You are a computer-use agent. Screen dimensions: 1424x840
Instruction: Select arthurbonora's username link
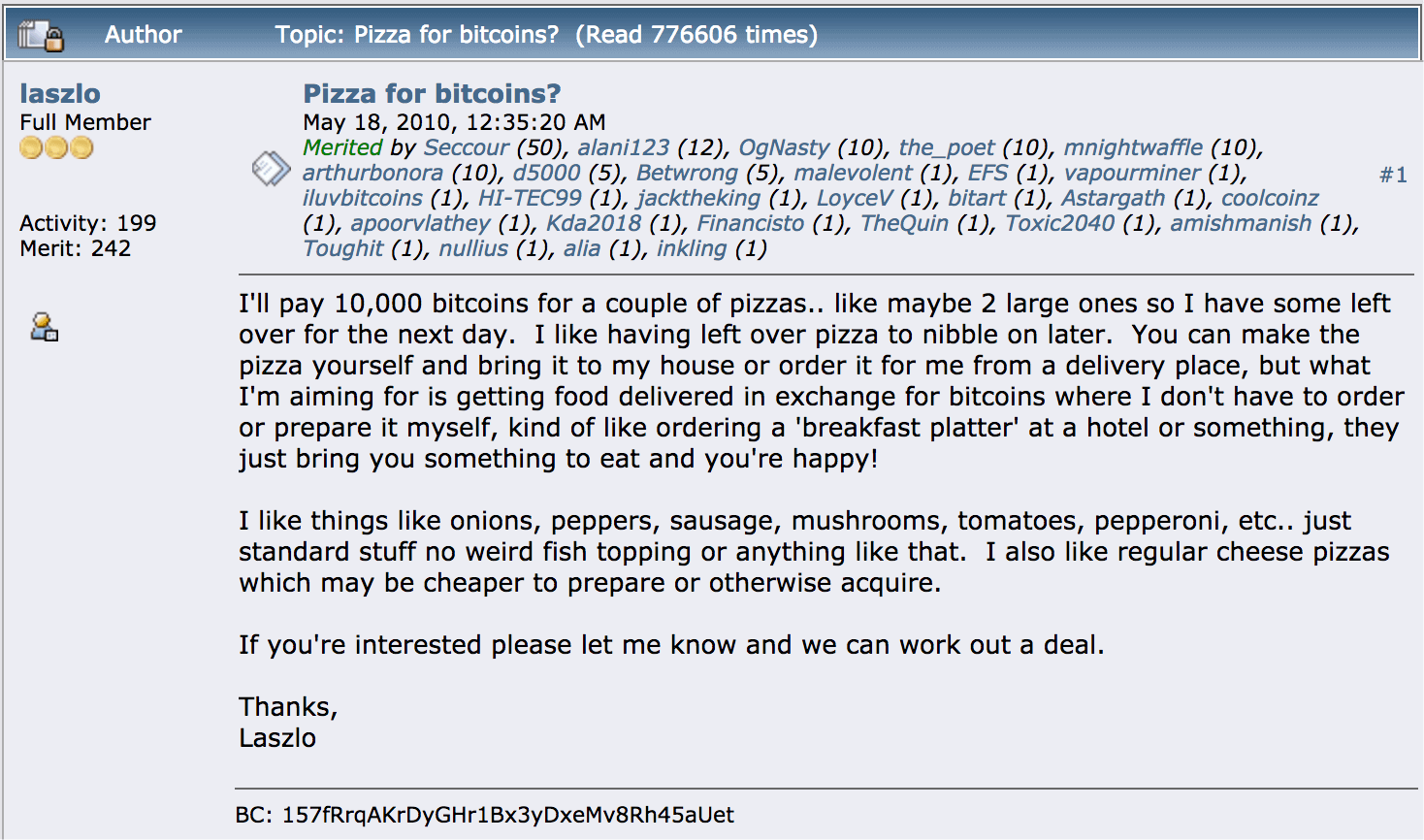(372, 173)
